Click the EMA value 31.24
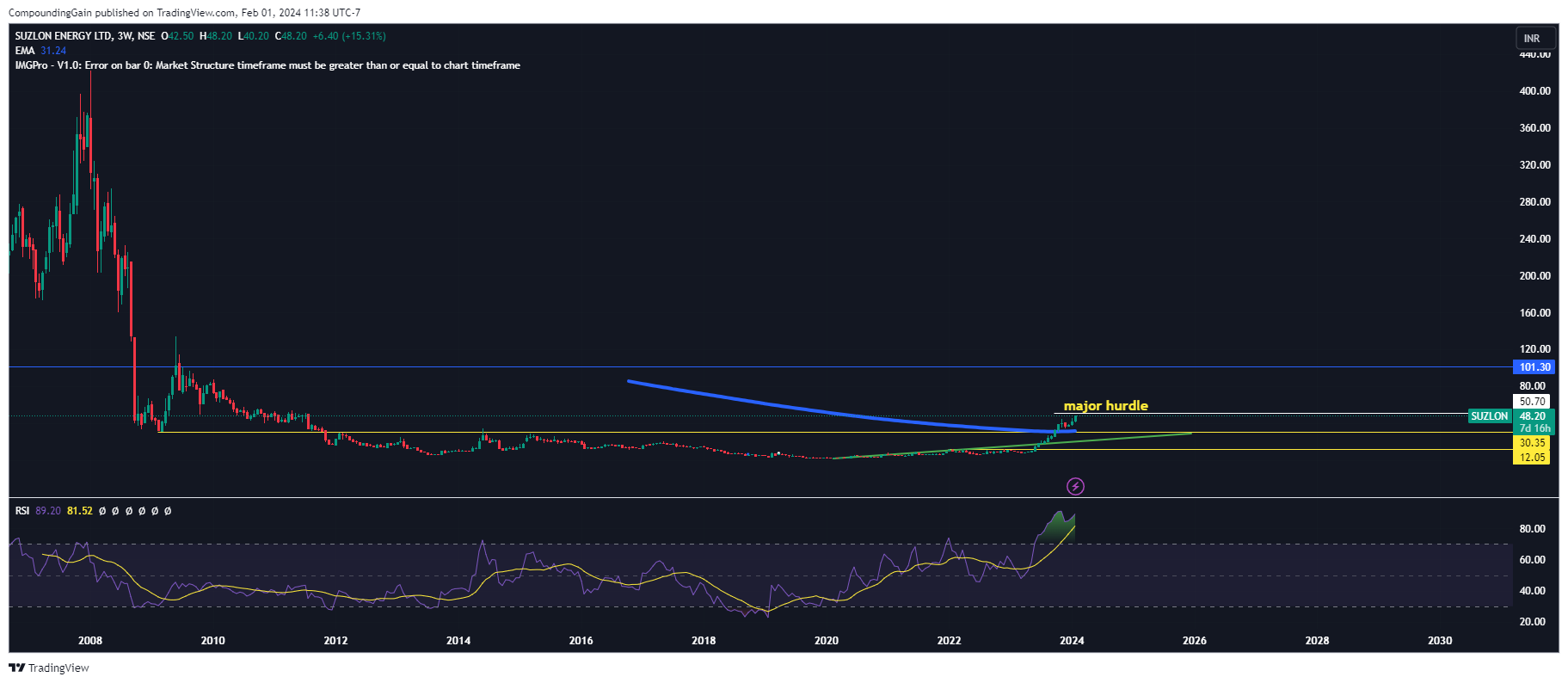 [x=53, y=51]
